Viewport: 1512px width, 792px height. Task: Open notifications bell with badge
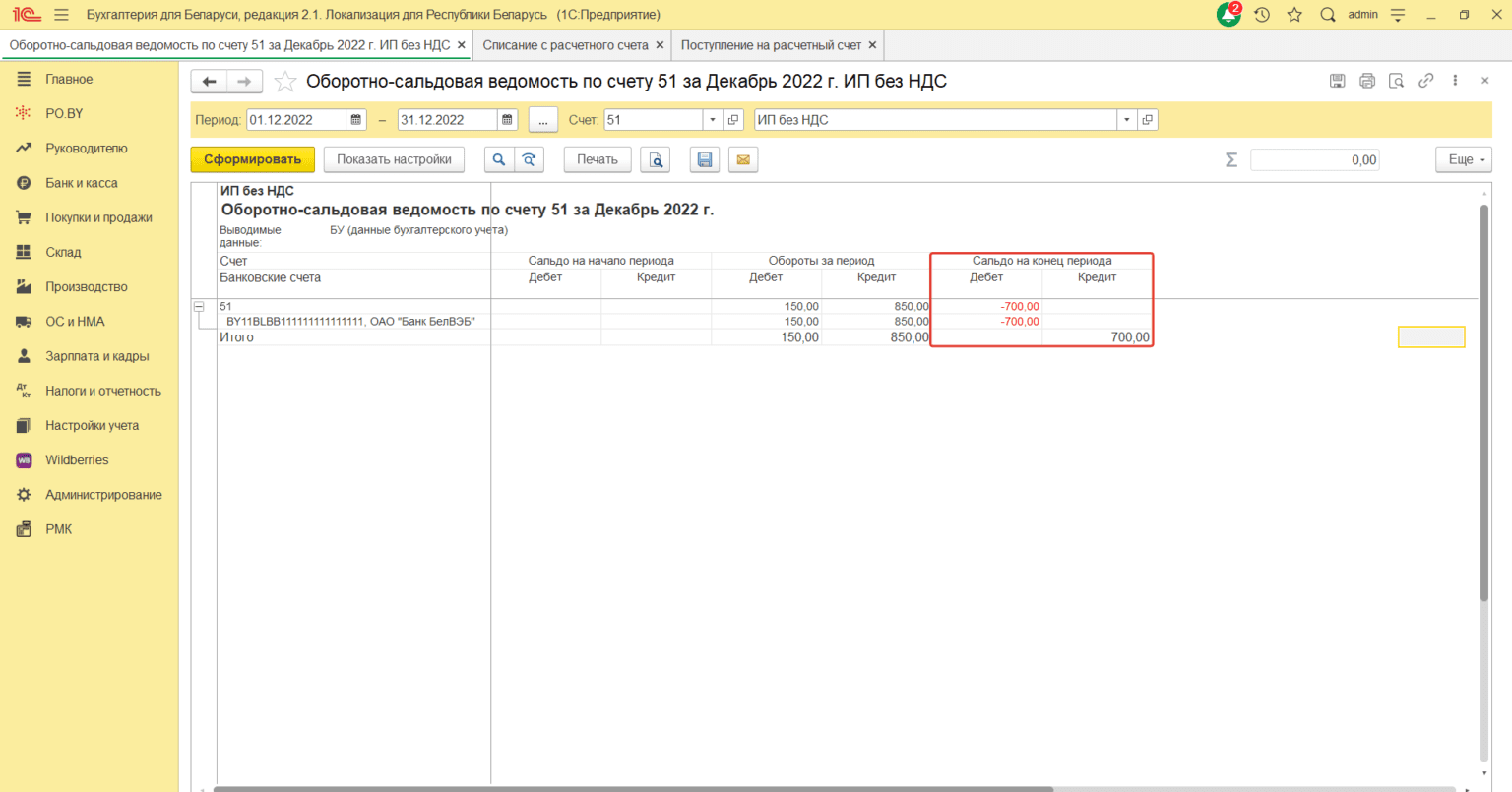[x=1228, y=15]
